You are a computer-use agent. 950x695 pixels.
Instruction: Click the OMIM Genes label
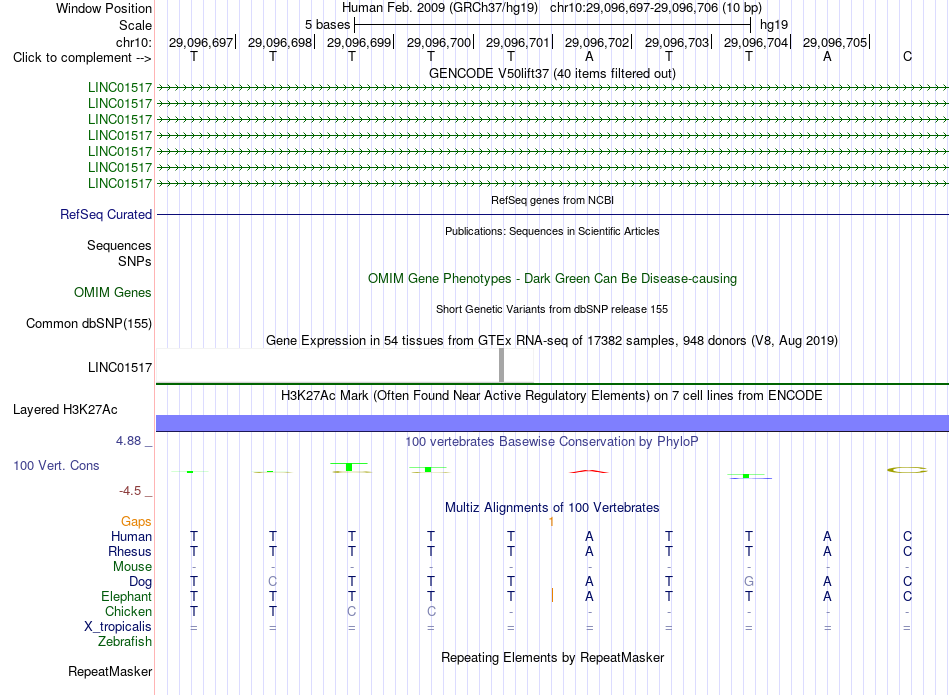click(x=112, y=293)
